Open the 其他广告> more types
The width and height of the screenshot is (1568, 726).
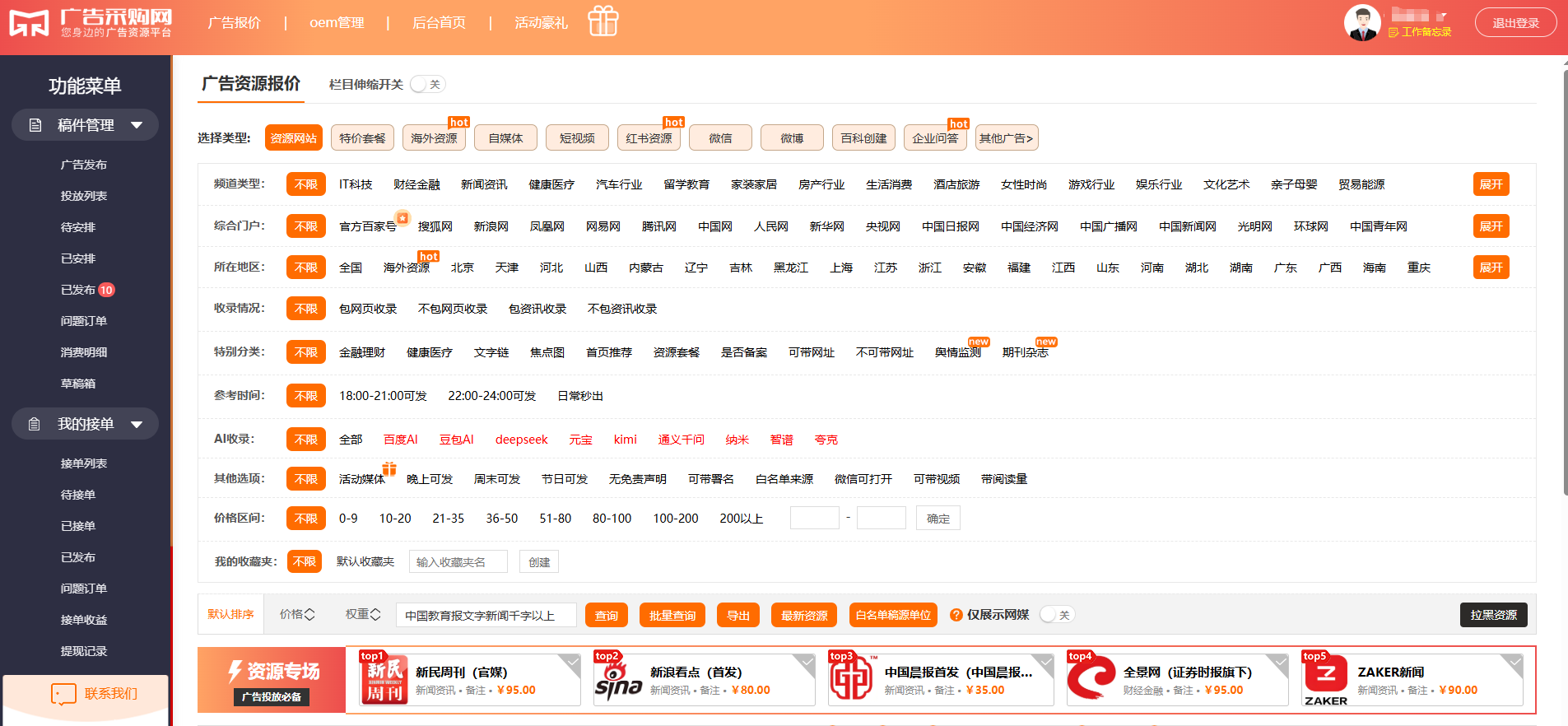(1006, 138)
